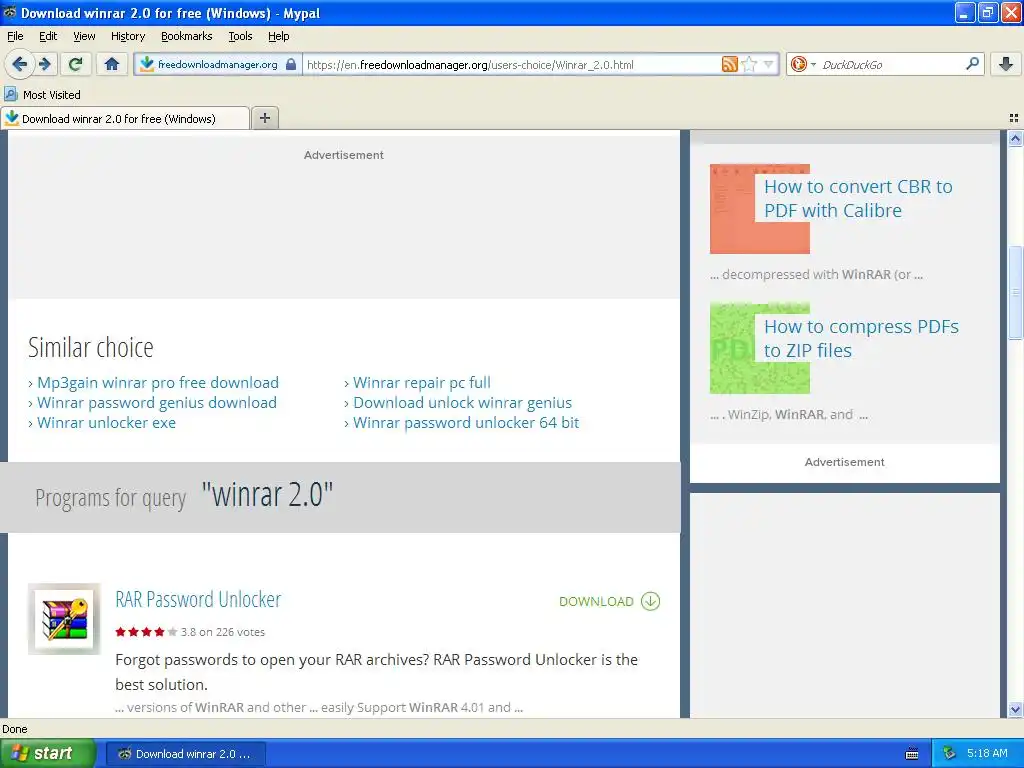
Task: Open a new tab with plus button
Action: point(264,118)
